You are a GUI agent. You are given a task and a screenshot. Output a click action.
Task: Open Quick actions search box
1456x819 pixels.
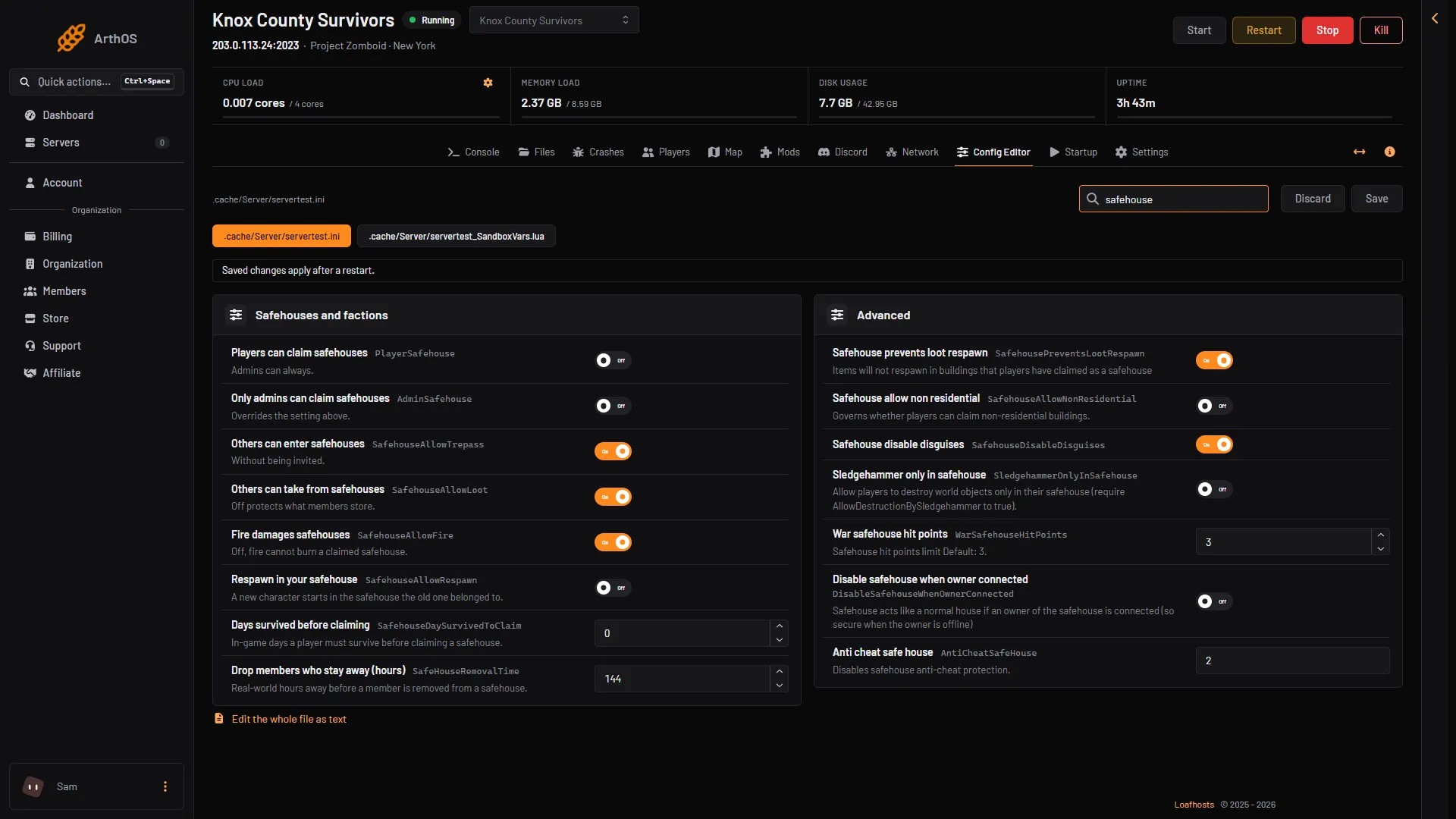(96, 81)
